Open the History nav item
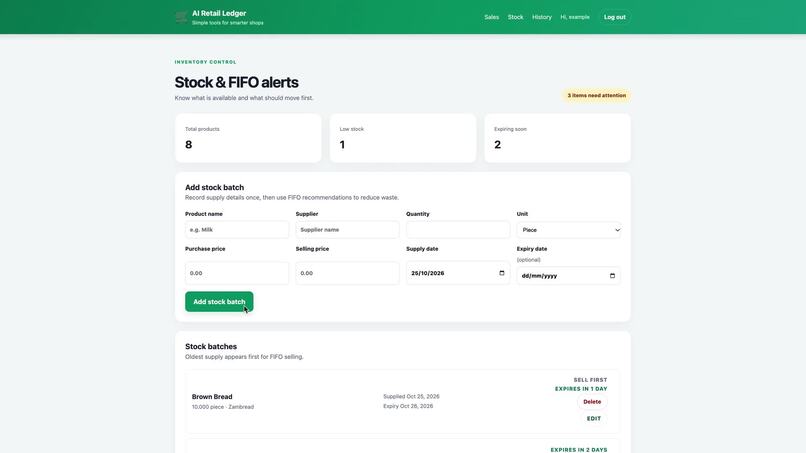The width and height of the screenshot is (806, 453). point(542,17)
